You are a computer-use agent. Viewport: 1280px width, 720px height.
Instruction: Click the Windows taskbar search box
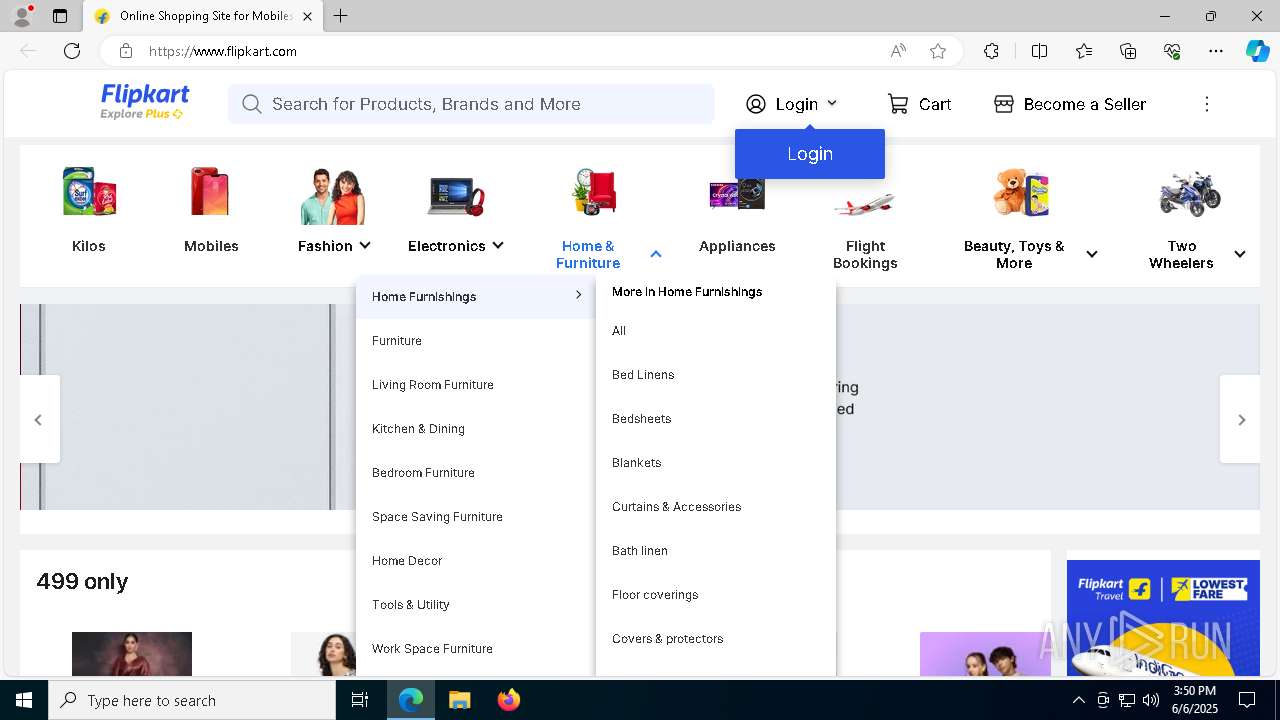[192, 700]
